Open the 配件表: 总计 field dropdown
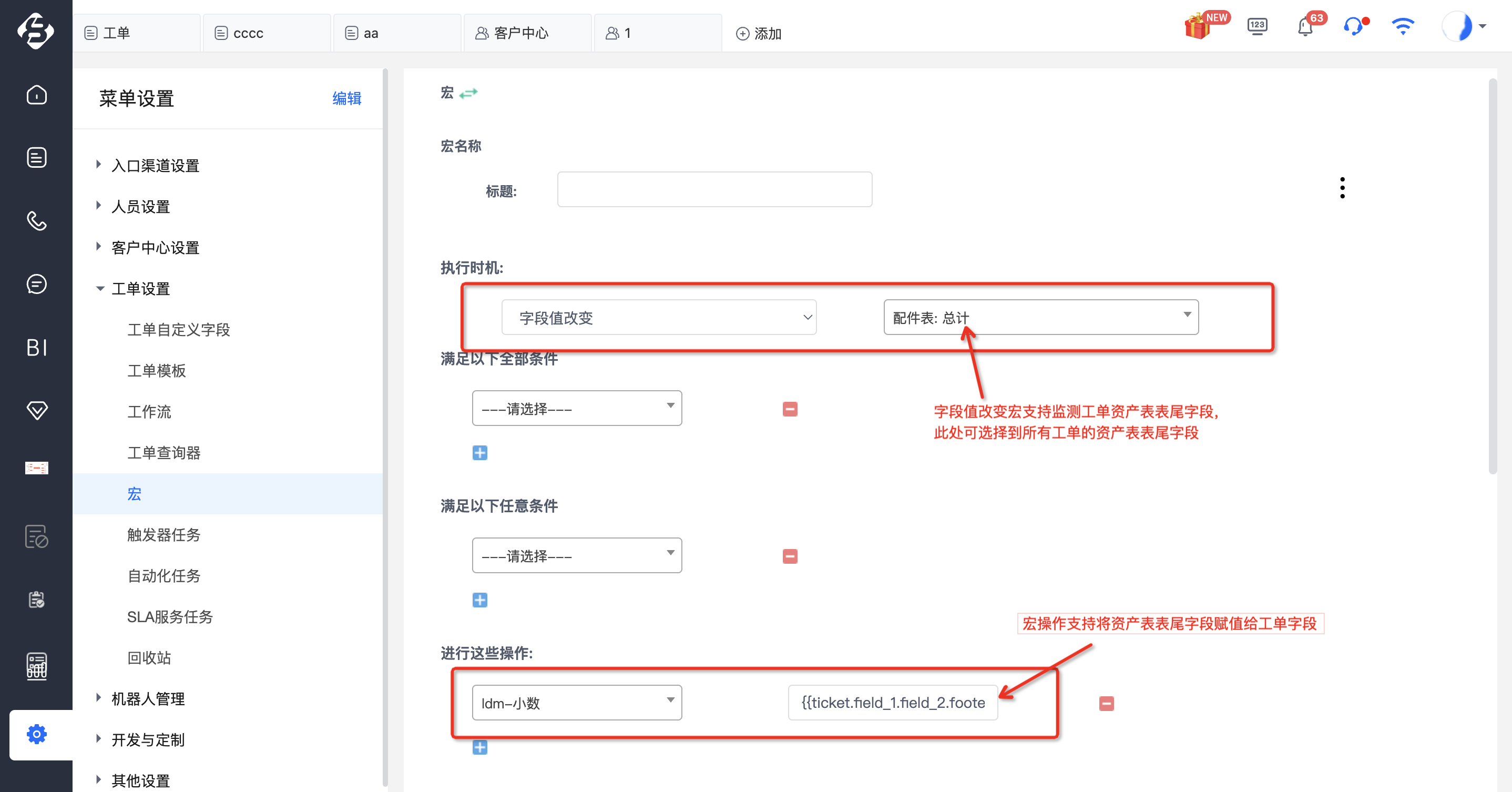Image resolution: width=1512 pixels, height=792 pixels. [1040, 318]
